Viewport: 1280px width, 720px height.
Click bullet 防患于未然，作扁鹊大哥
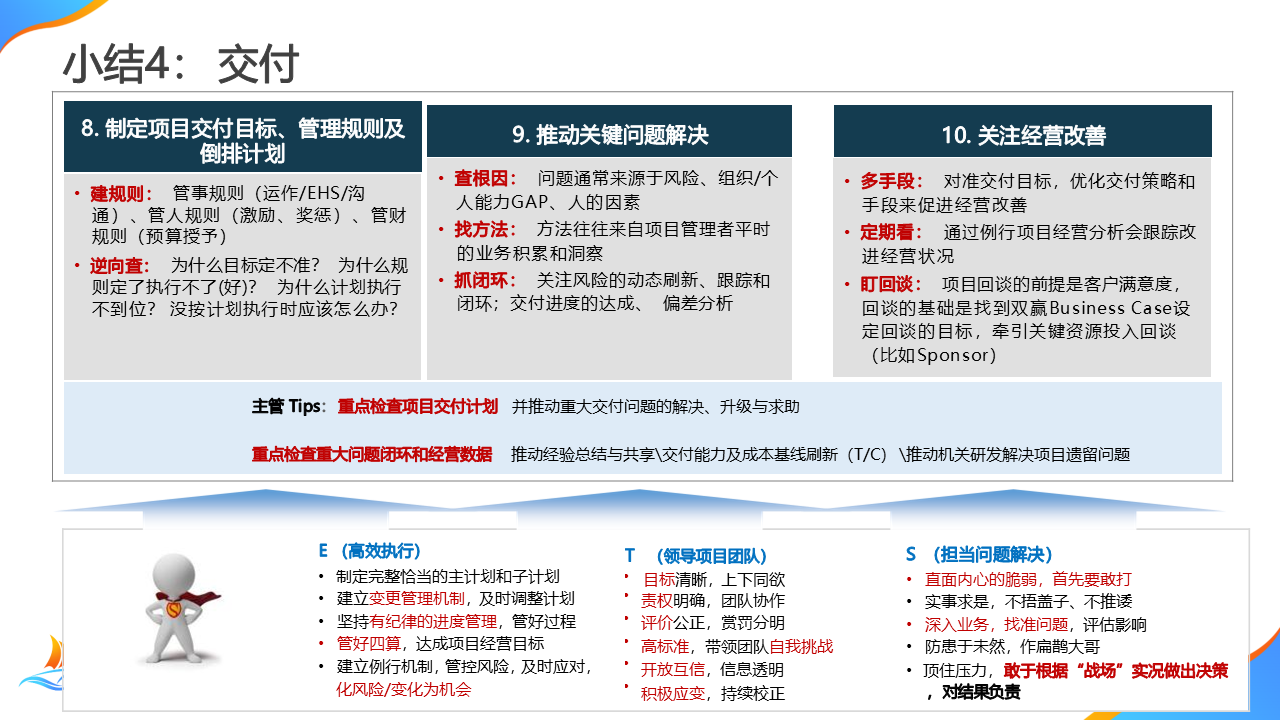[x=1012, y=647]
